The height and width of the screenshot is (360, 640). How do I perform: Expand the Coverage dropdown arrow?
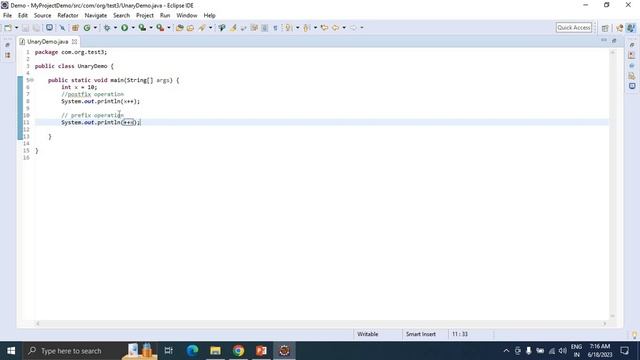coord(151,28)
